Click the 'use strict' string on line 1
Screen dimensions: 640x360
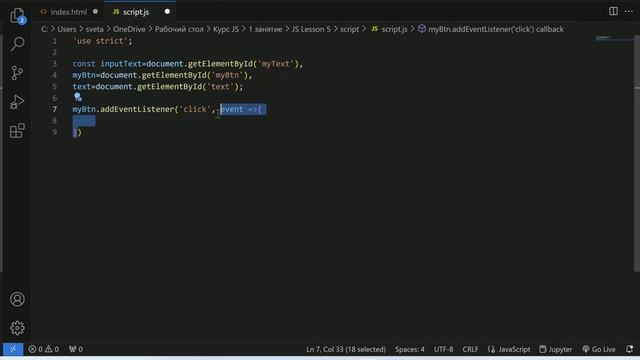[x=100, y=41]
